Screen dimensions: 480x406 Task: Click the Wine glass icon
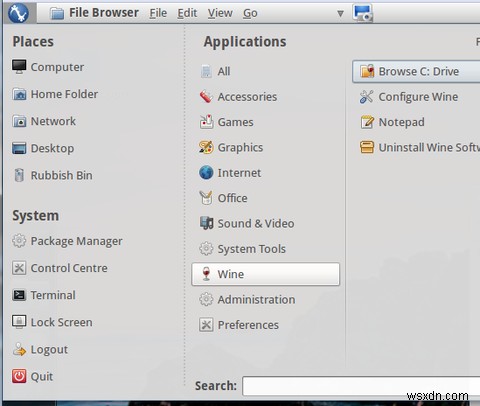click(x=206, y=274)
